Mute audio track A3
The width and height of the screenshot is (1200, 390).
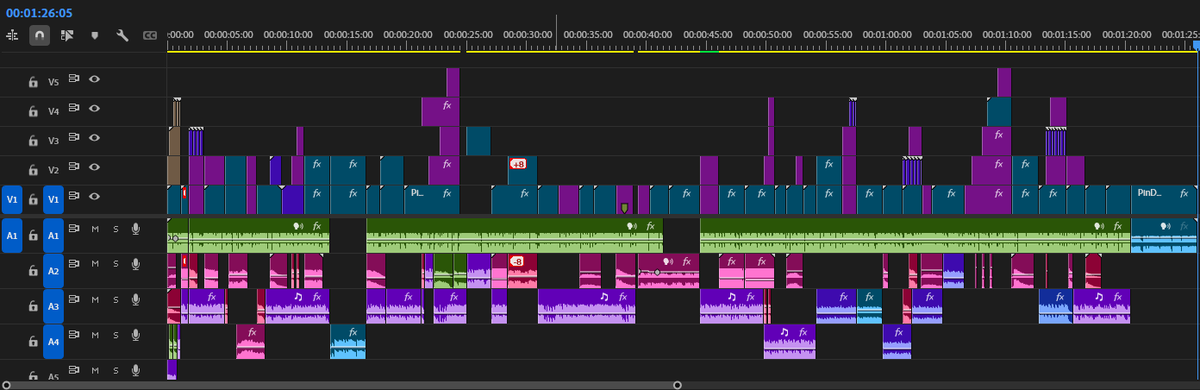click(95, 300)
